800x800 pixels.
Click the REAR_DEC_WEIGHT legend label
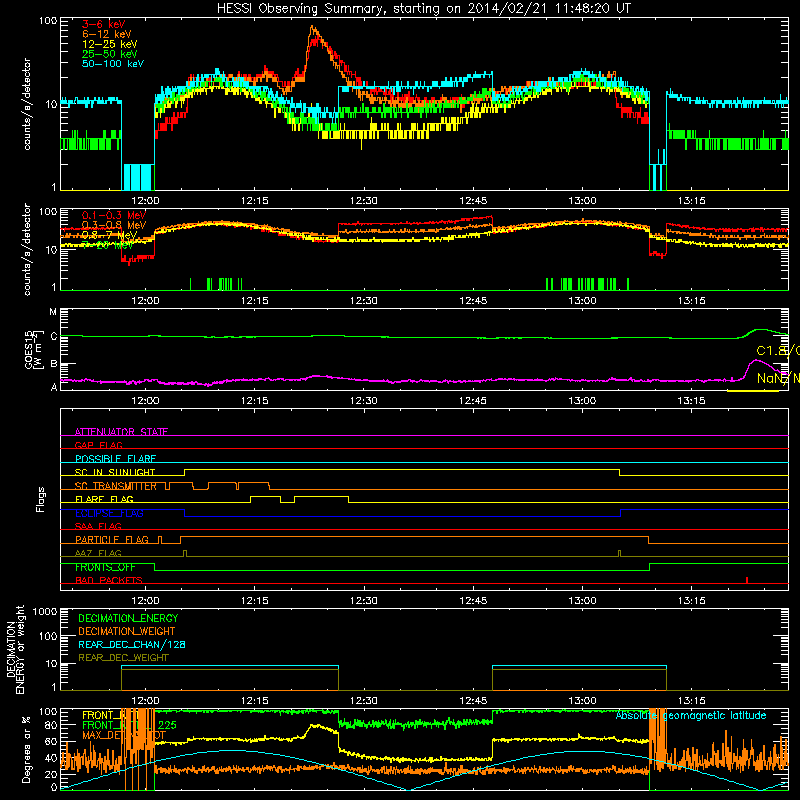123,658
